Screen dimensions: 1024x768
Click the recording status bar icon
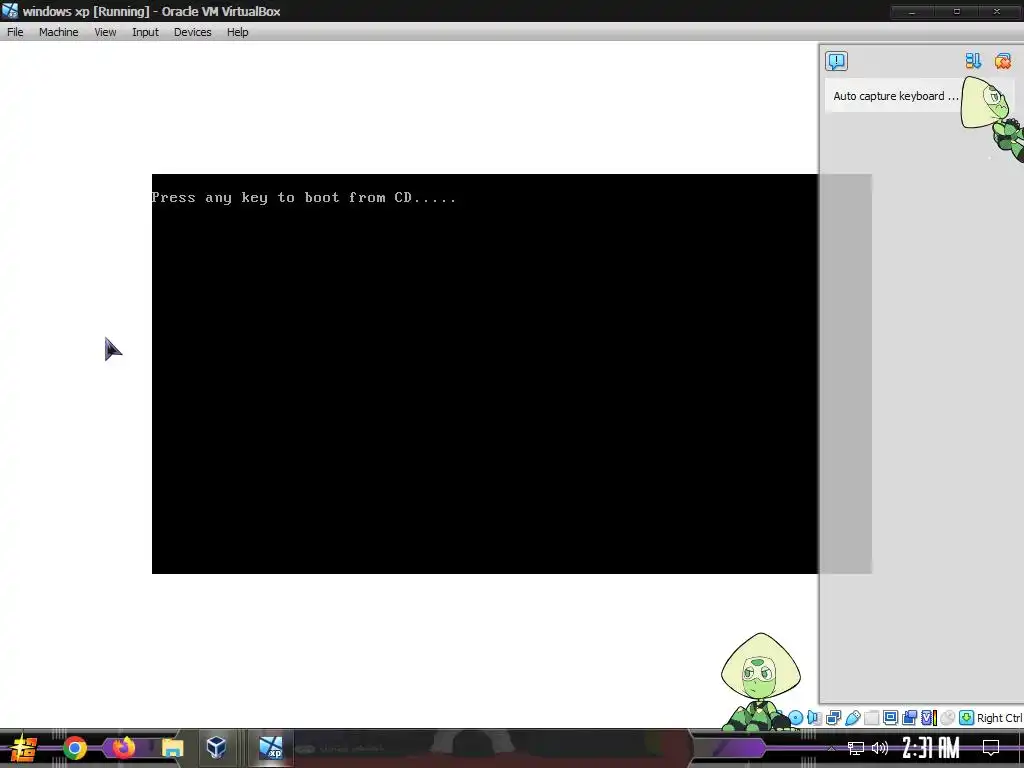pos(909,718)
